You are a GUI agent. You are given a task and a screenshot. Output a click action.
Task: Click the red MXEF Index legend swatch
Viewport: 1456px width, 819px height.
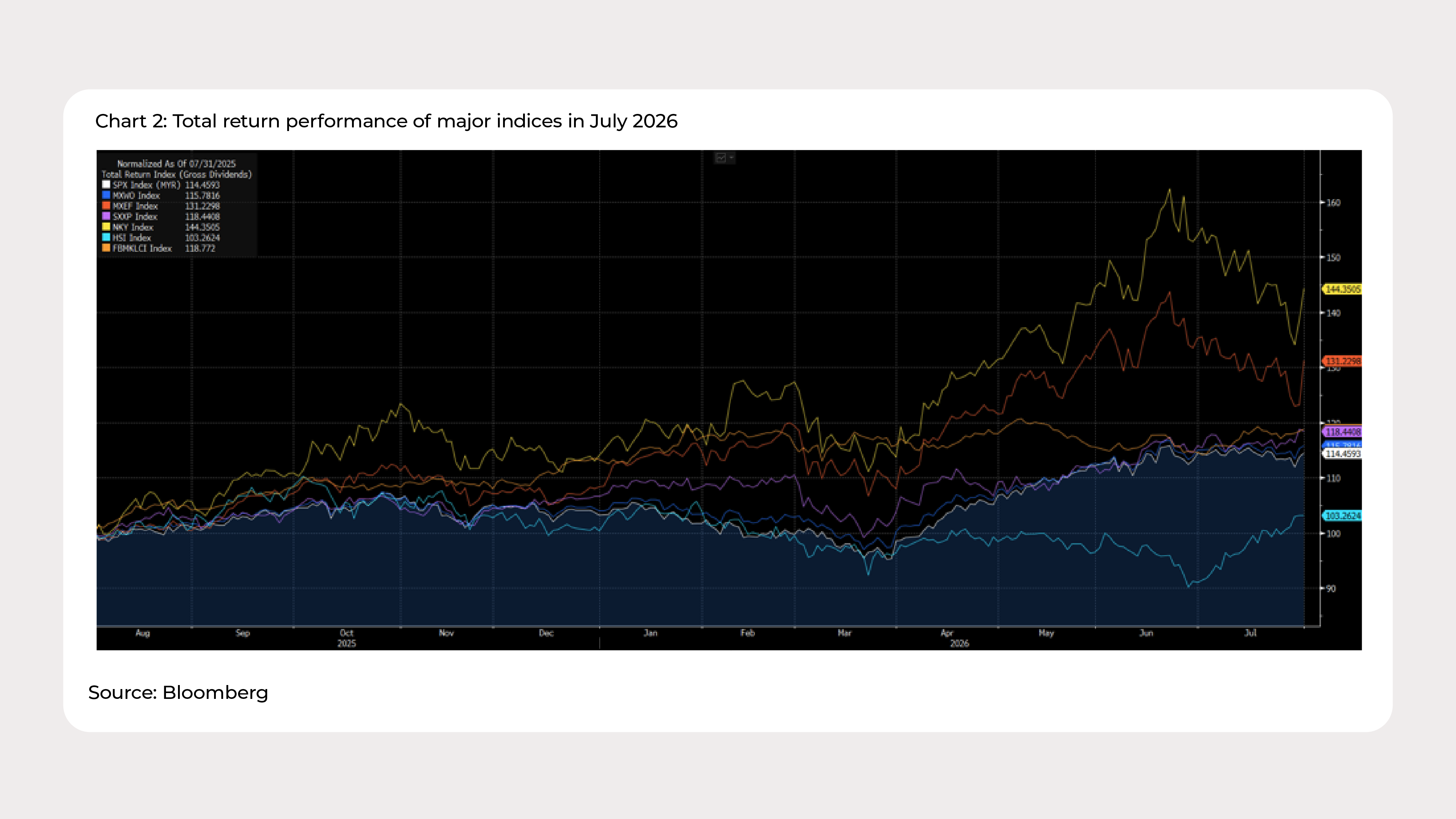click(106, 206)
